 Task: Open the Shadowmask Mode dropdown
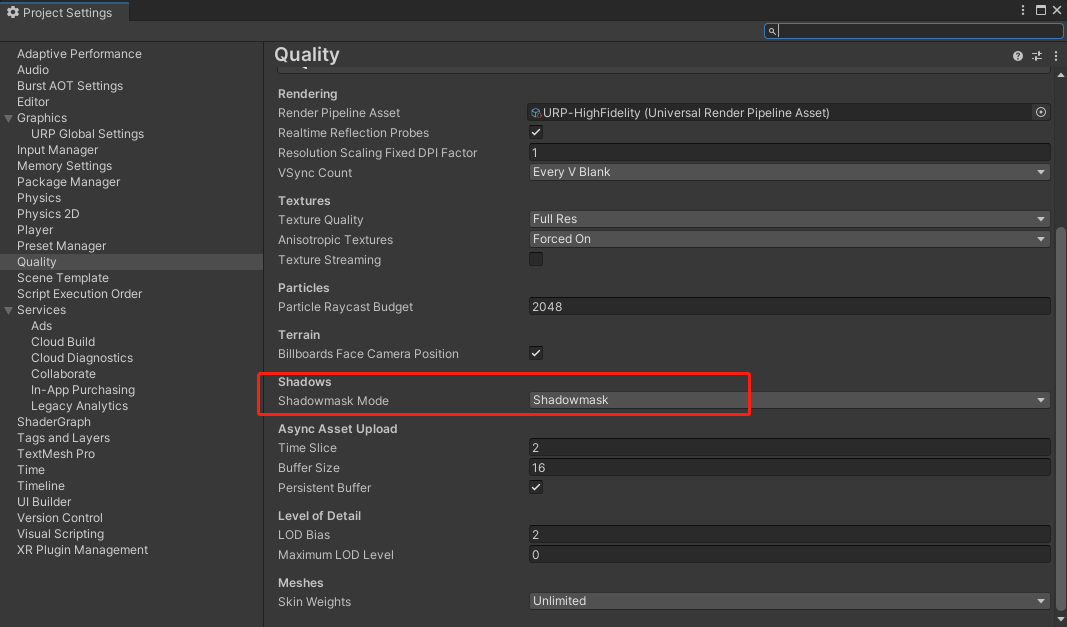click(x=790, y=400)
